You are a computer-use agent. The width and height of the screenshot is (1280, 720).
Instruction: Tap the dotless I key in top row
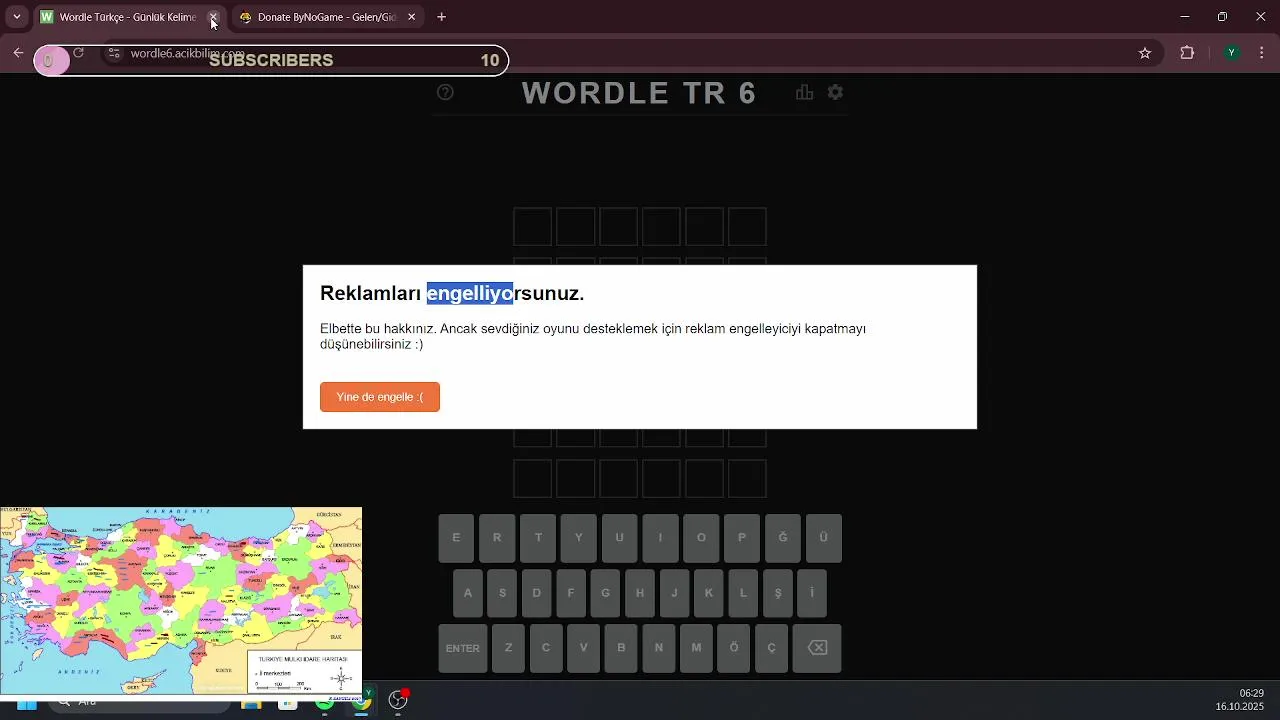click(x=660, y=538)
